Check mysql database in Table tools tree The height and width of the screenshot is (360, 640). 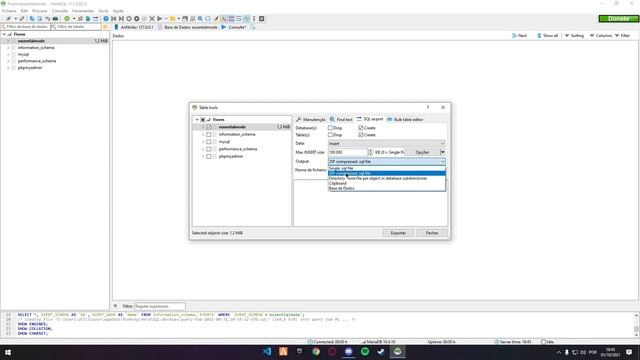(x=209, y=142)
